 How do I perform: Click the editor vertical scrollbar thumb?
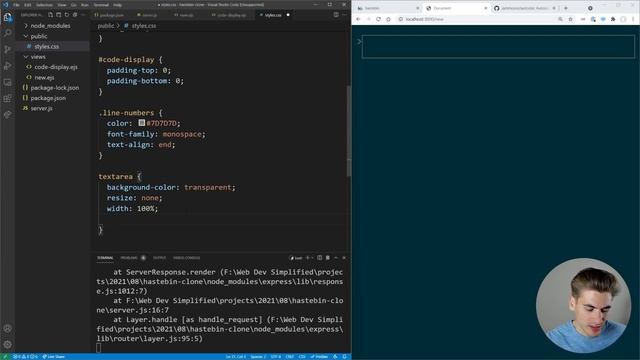[x=349, y=131]
